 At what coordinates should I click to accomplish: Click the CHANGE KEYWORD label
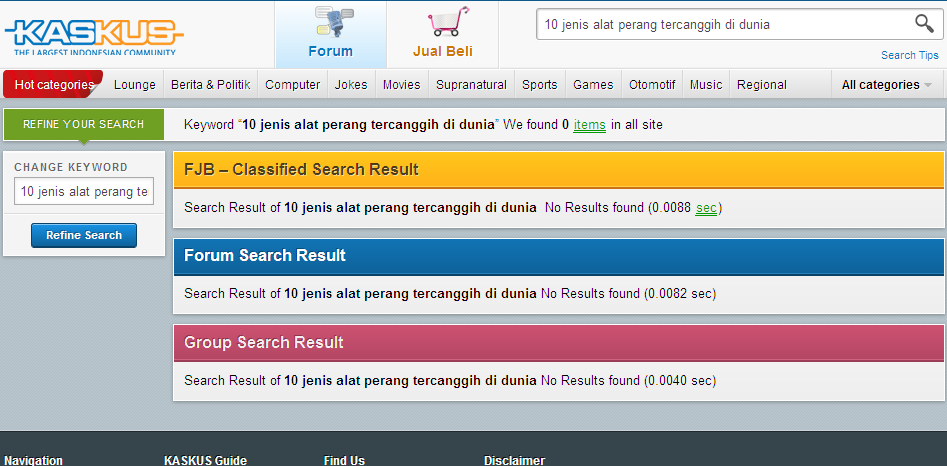click(x=71, y=167)
